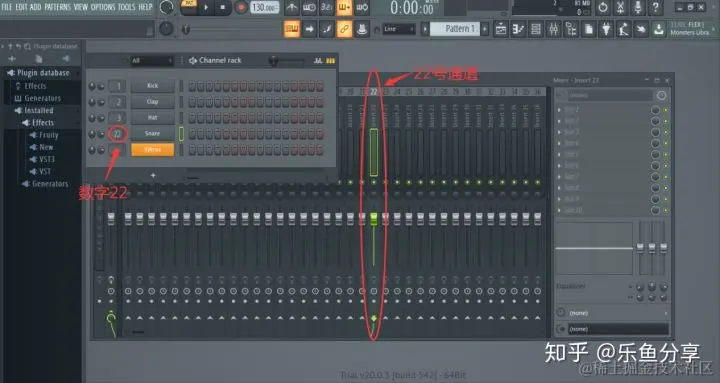Click the one-click audio recording microphone icon
Screen dimensions: 720x383
[x=638, y=7]
